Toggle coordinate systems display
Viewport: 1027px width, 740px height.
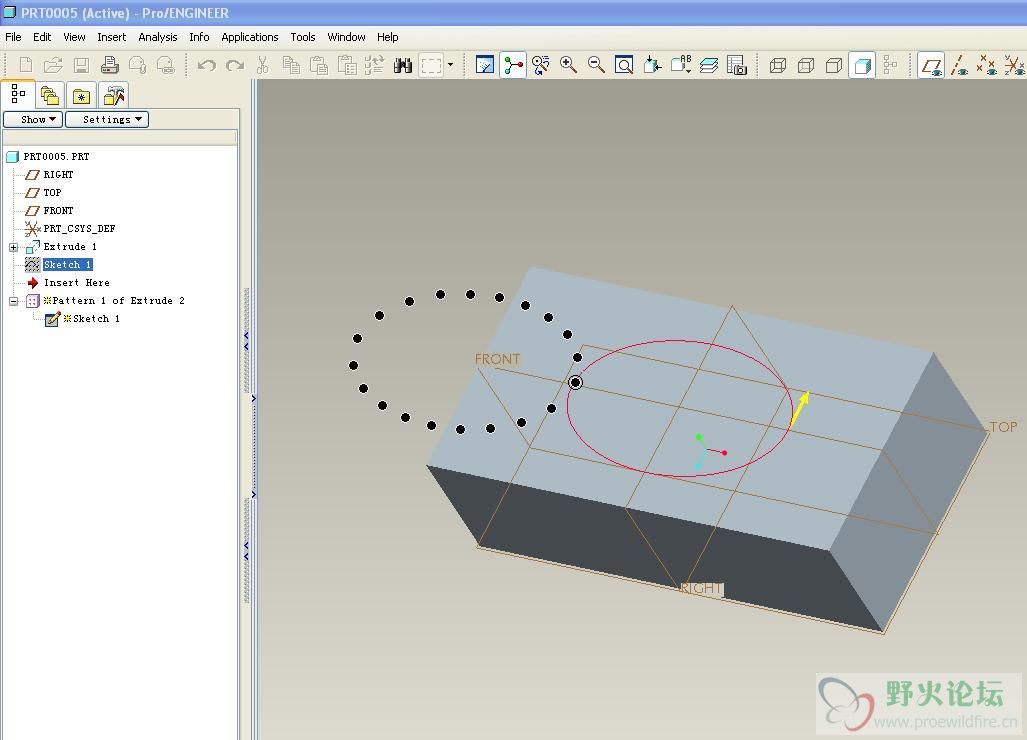(x=1015, y=65)
